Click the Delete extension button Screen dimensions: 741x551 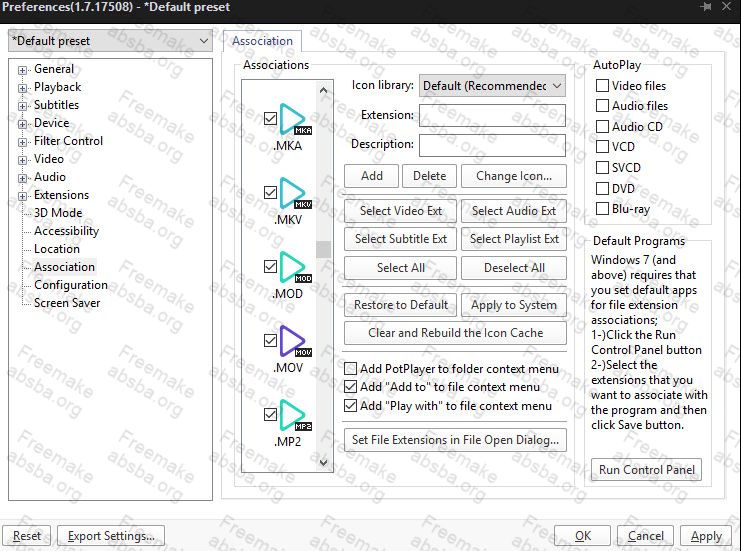[429, 176]
